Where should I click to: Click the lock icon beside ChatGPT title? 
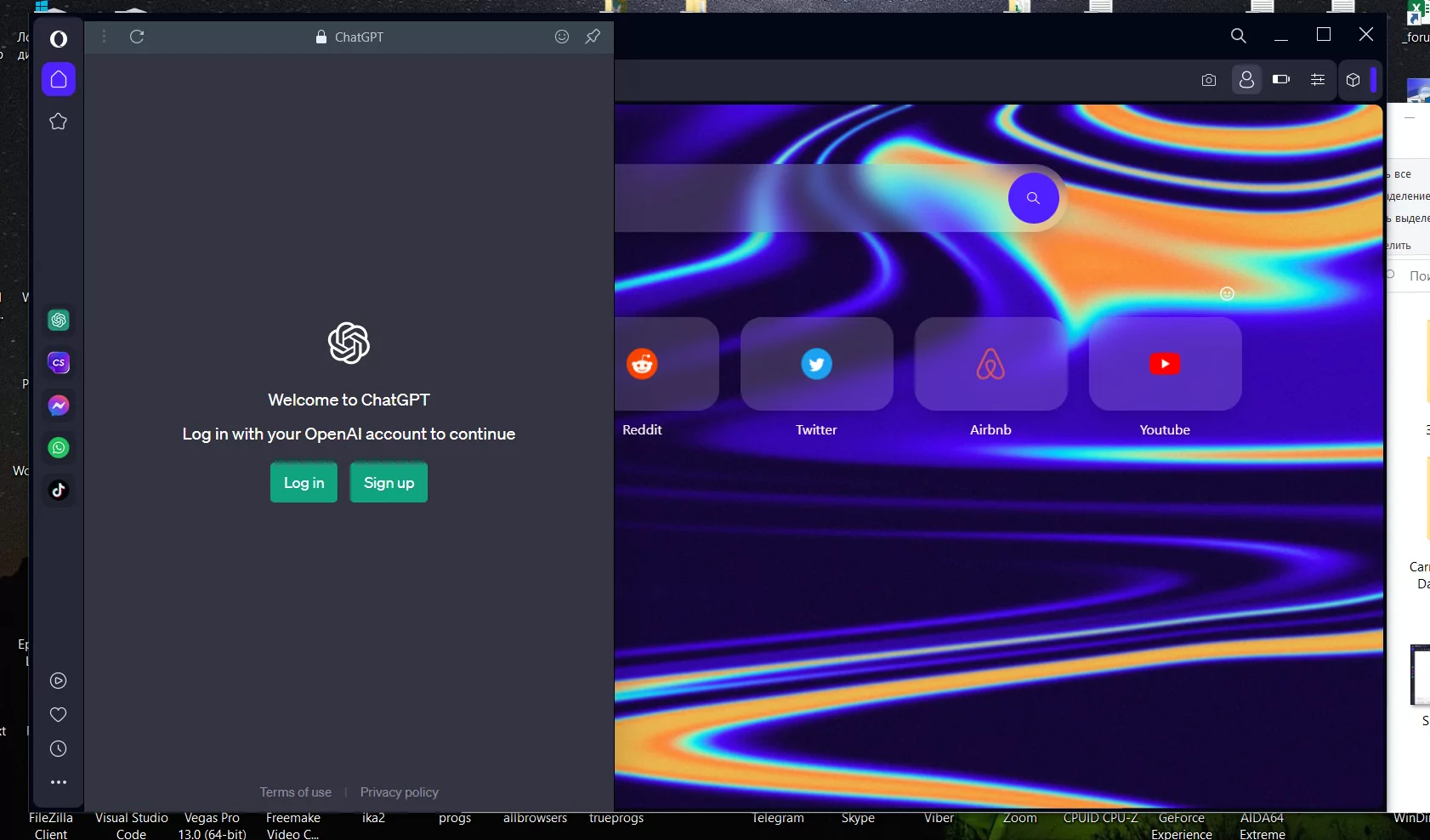[321, 37]
